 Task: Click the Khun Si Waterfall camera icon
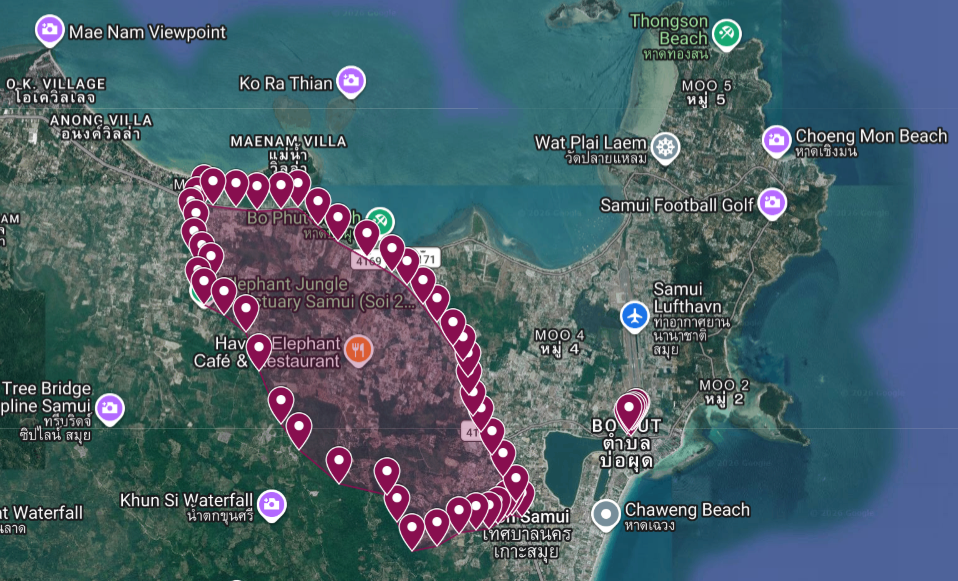(271, 505)
